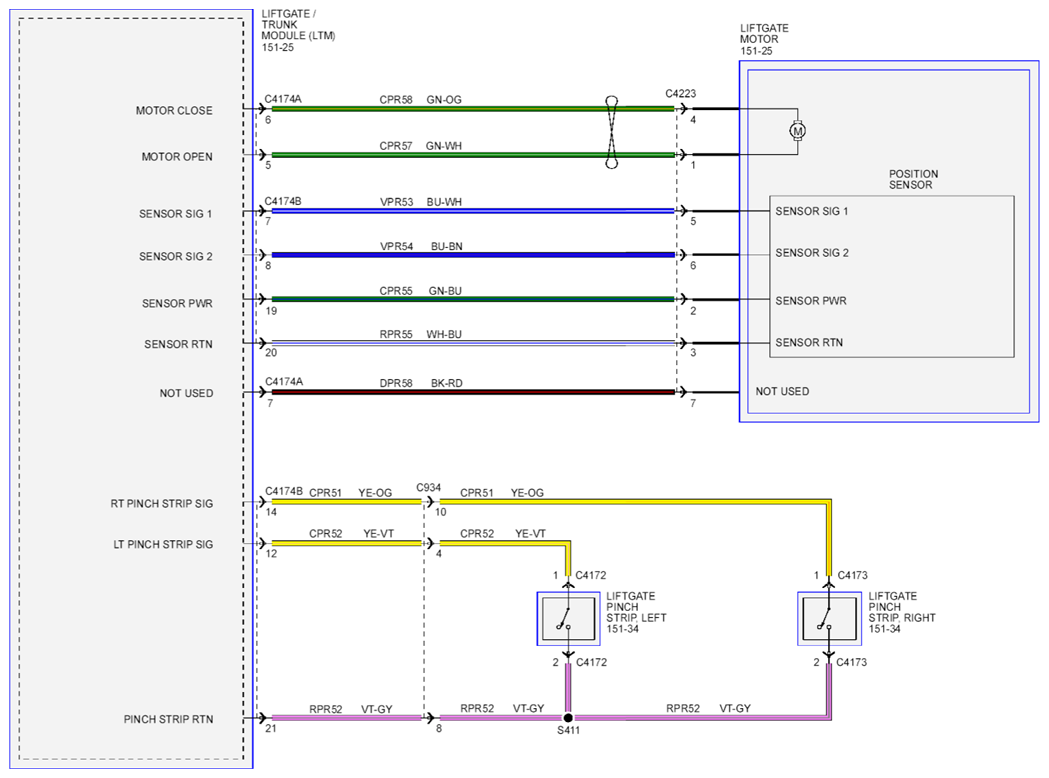Click SENSOR SIG 2 inside the position sensor
1049x778 pixels.
pyautogui.click(x=812, y=253)
